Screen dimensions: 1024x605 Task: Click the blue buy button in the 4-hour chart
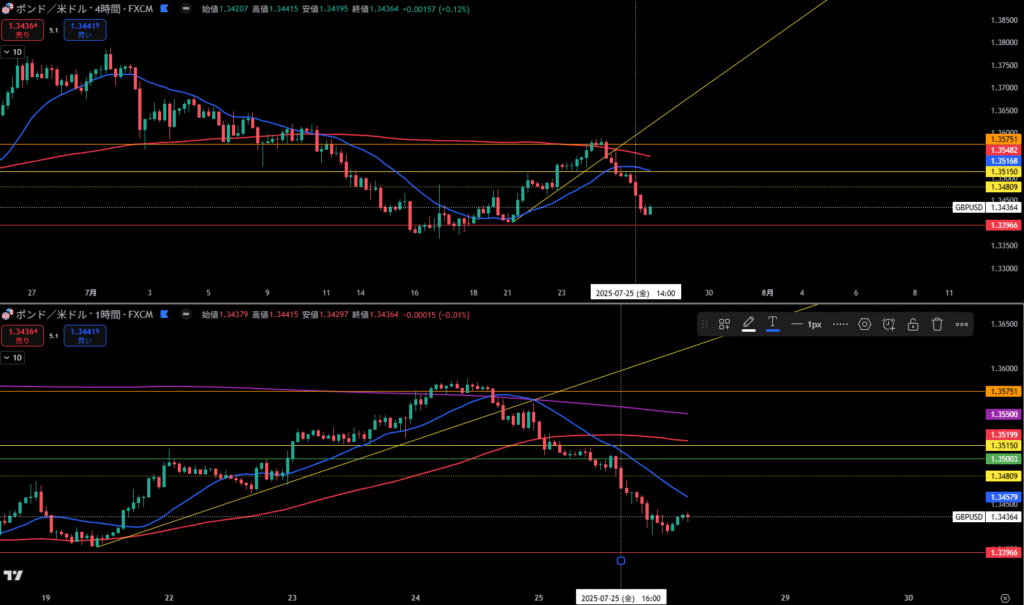85,30
